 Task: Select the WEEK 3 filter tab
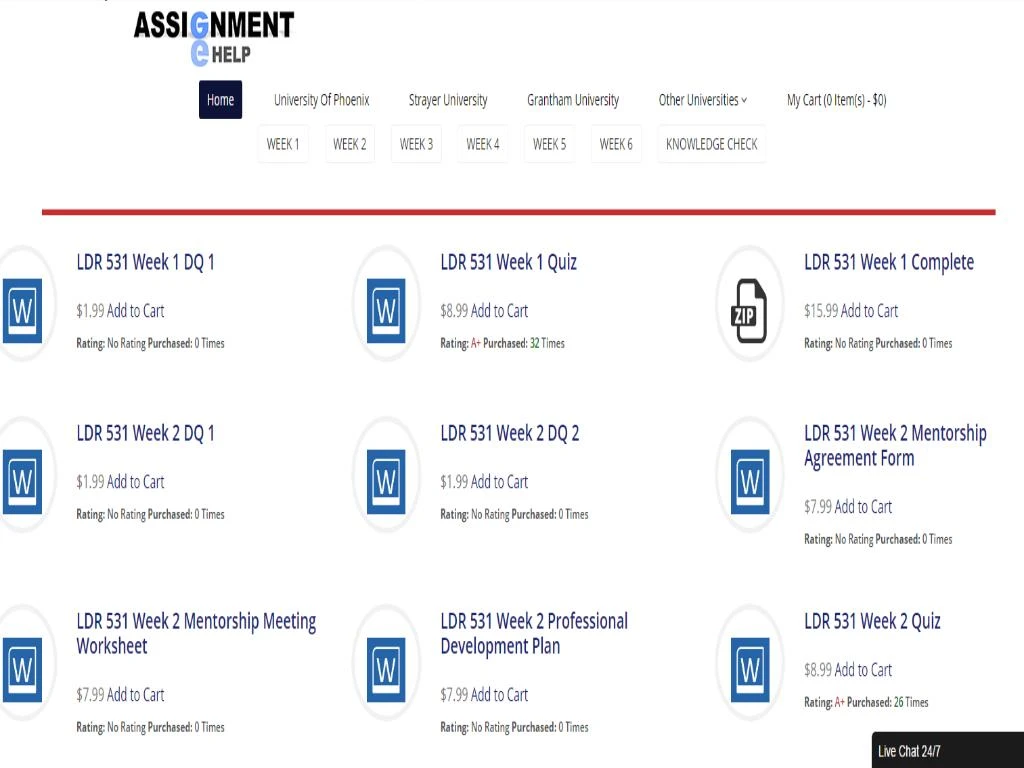pos(416,144)
